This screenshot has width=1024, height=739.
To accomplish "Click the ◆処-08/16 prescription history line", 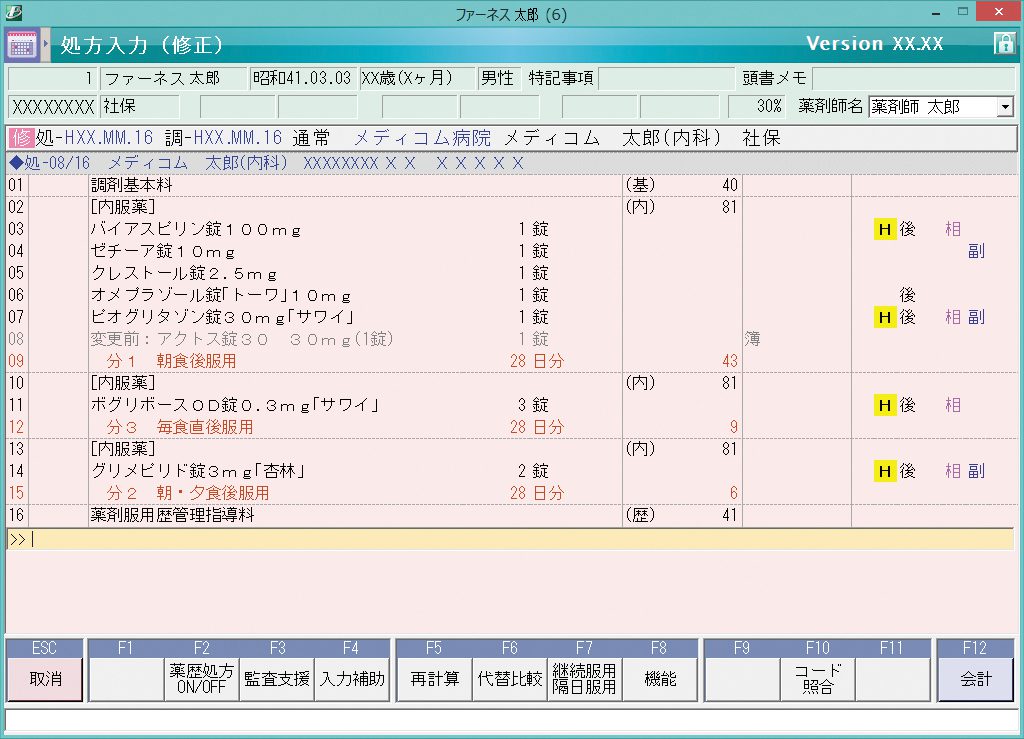I will [x=511, y=163].
